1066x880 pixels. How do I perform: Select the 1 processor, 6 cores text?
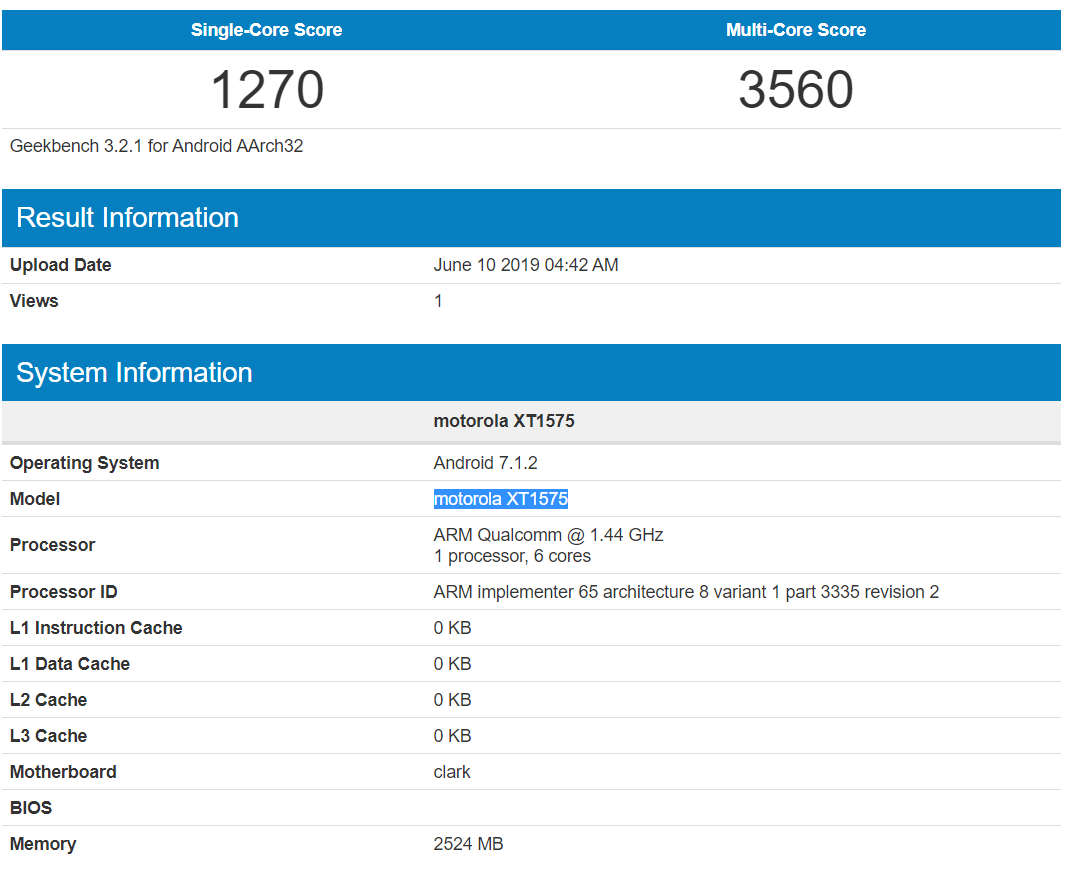coord(512,556)
